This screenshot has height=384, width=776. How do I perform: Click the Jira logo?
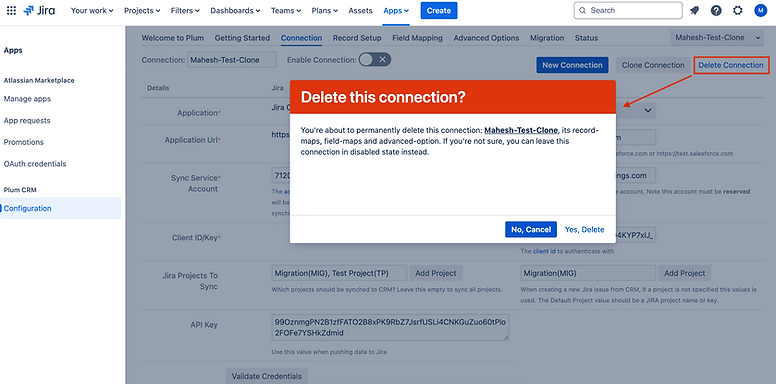[x=39, y=10]
